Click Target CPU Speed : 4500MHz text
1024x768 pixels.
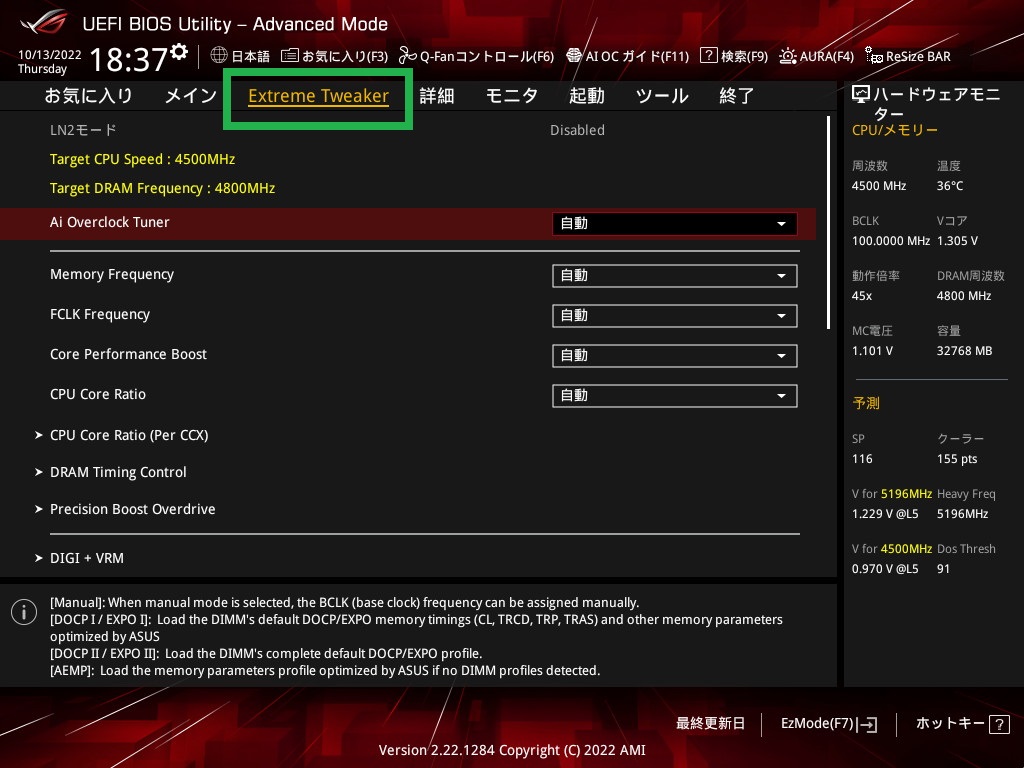click(x=142, y=159)
